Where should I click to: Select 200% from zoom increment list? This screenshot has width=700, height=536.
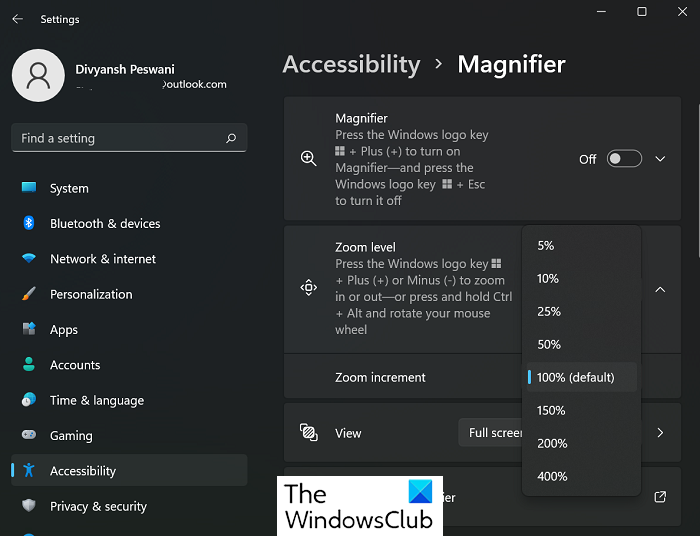click(x=552, y=443)
